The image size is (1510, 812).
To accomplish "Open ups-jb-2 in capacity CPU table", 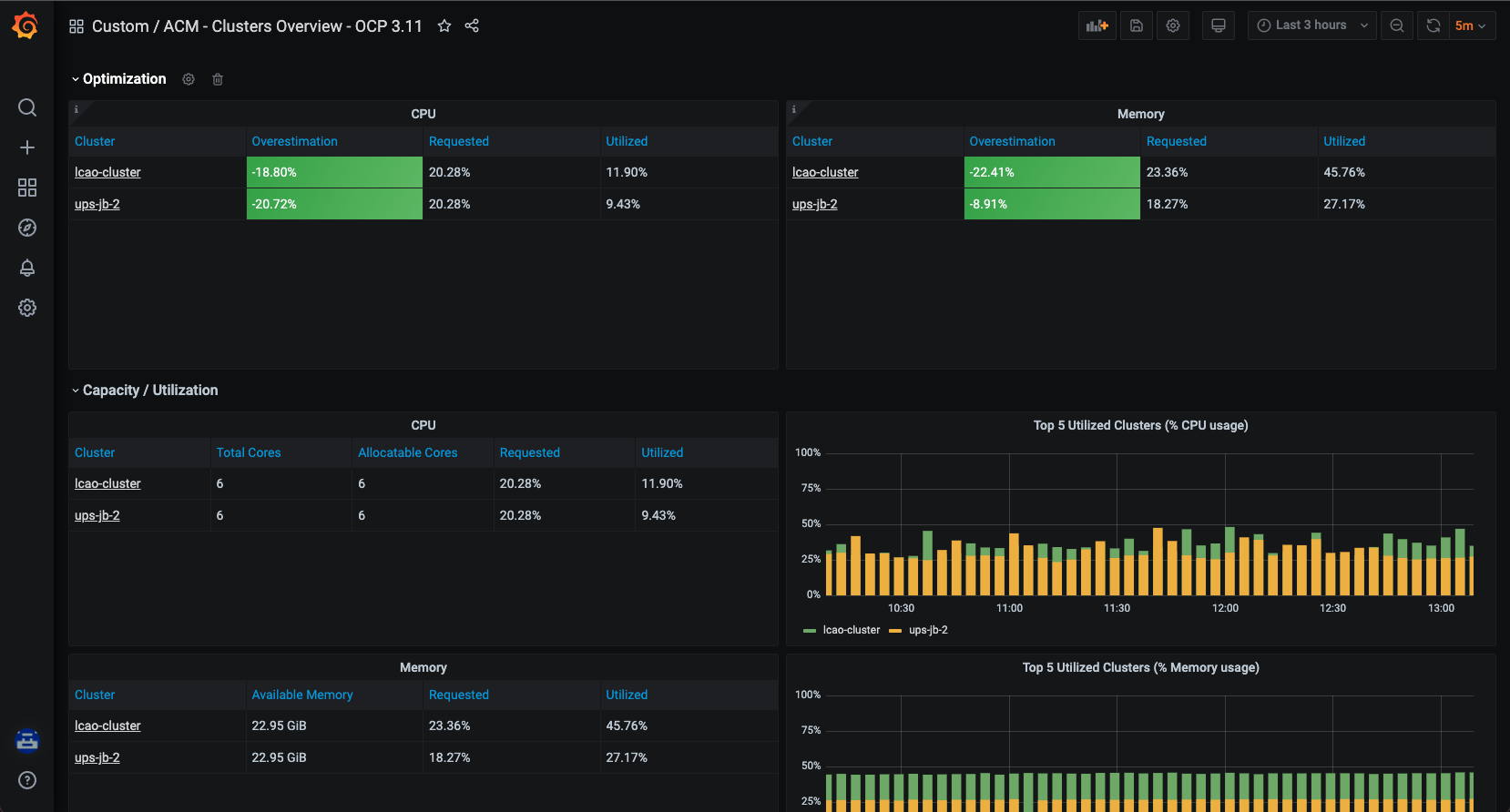I will coord(97,515).
